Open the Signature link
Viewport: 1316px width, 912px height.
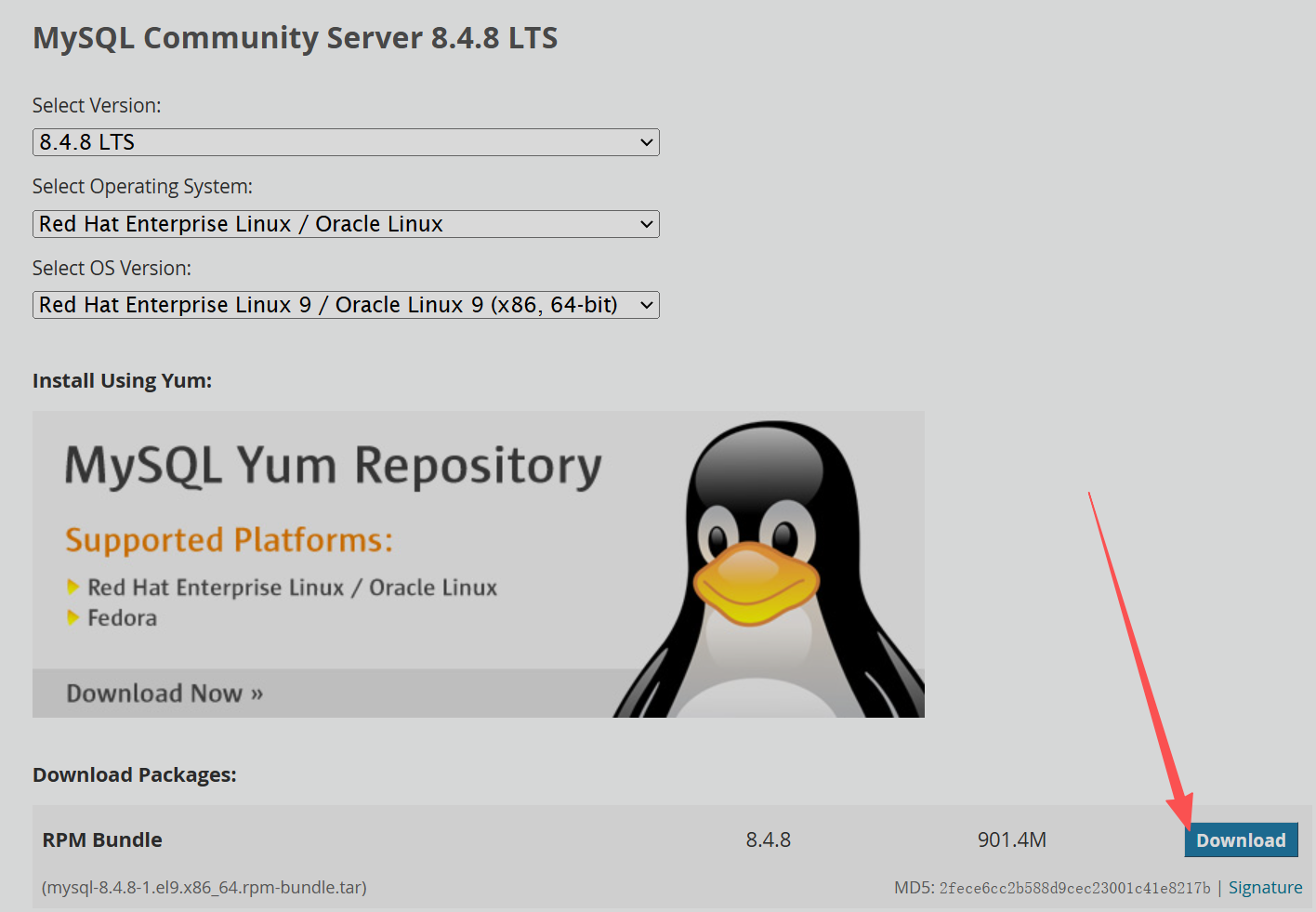[1265, 888]
